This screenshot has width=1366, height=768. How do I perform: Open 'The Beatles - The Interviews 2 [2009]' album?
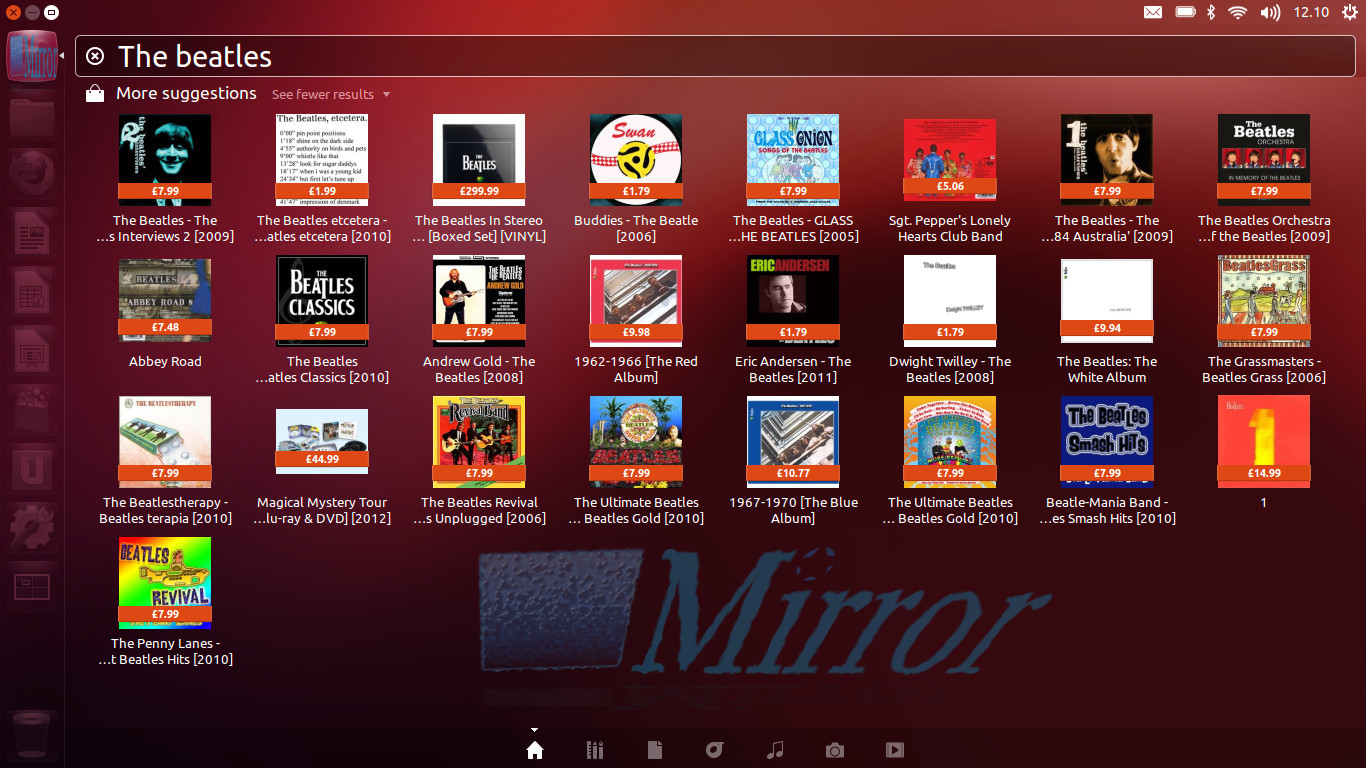pos(165,178)
